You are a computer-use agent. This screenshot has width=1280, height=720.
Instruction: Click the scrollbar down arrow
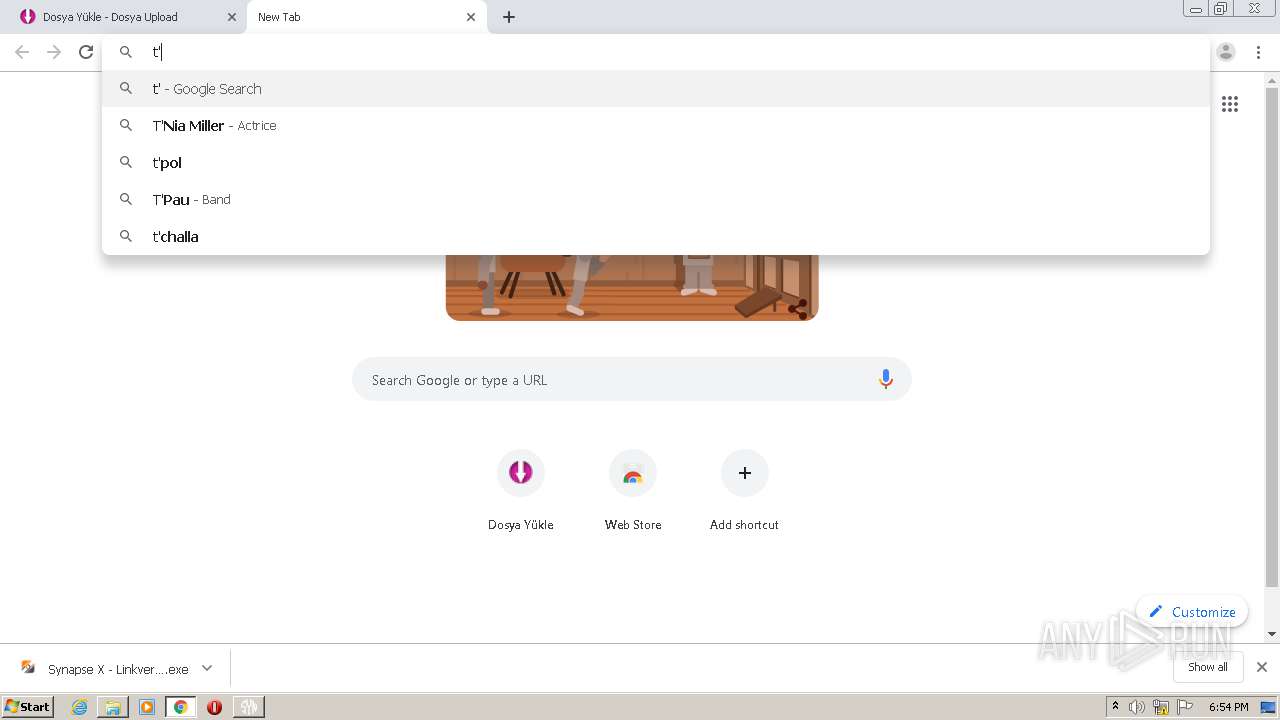pos(1272,634)
